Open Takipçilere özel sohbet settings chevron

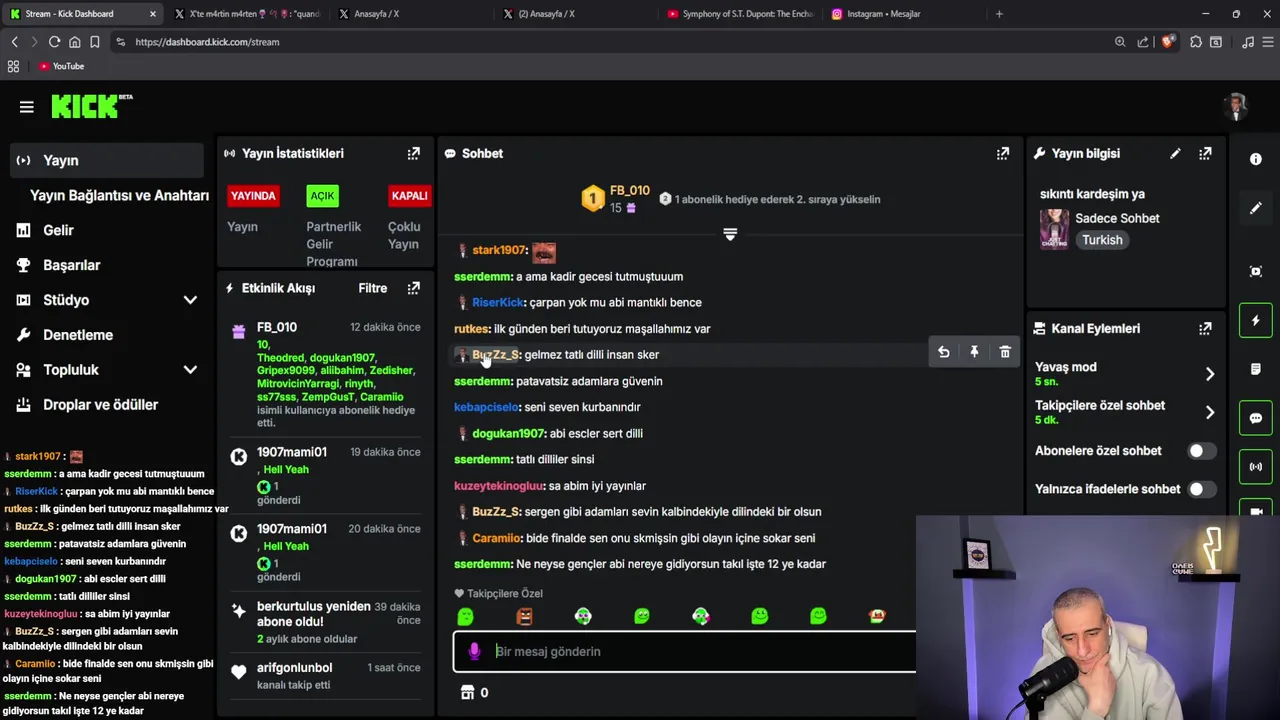point(1209,412)
